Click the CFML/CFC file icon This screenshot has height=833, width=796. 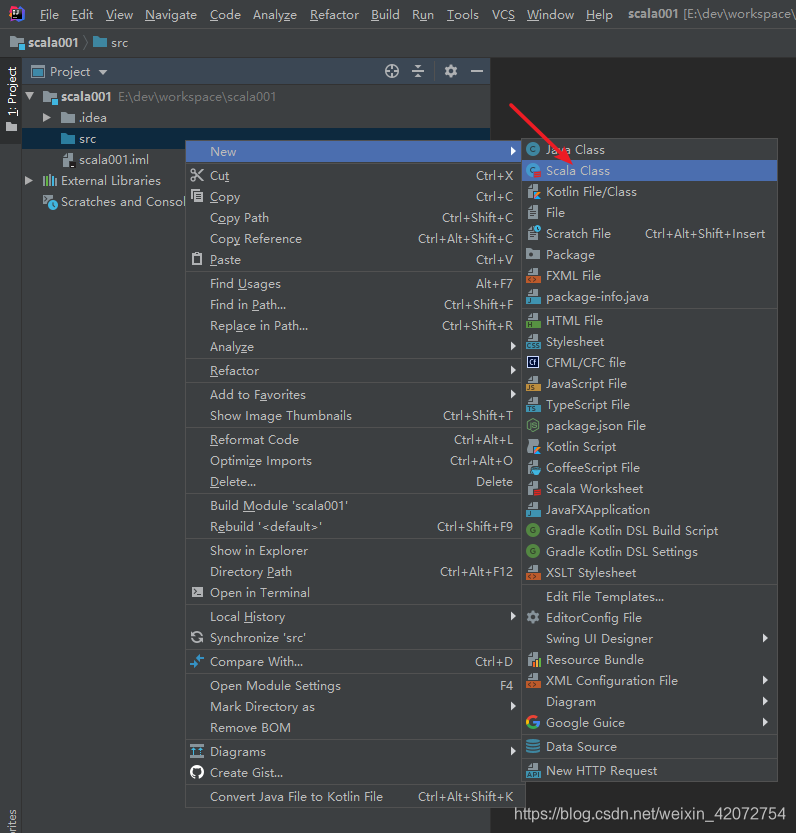coord(533,362)
